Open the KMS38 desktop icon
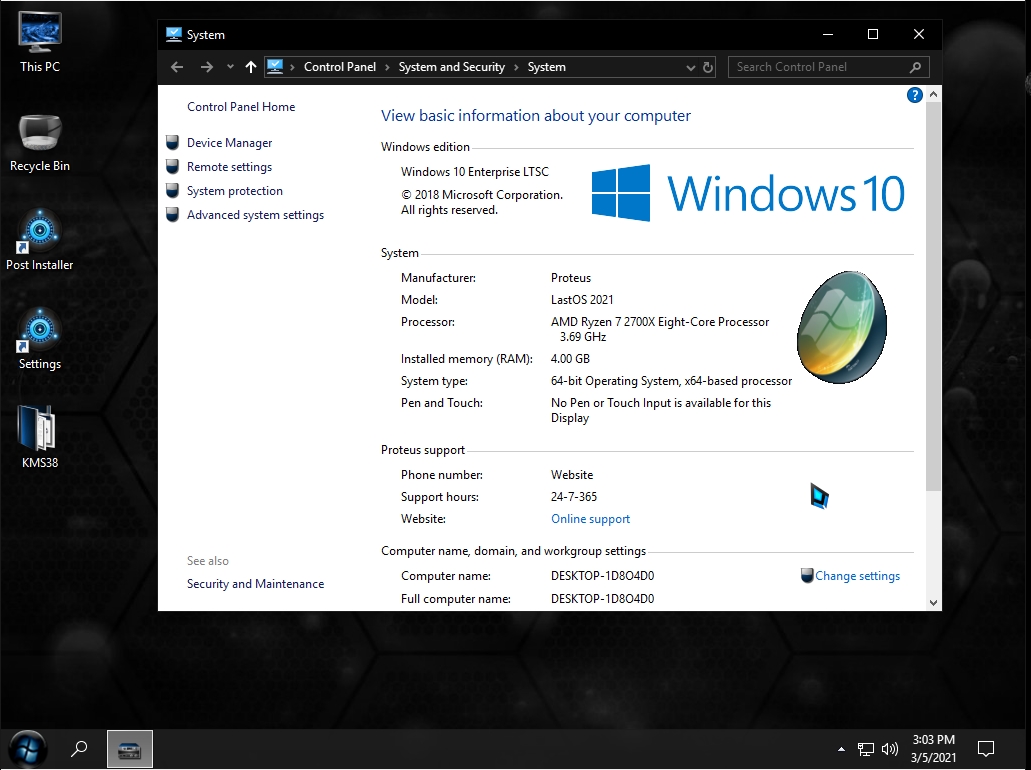Image resolution: width=1031 pixels, height=770 pixels. [x=39, y=437]
